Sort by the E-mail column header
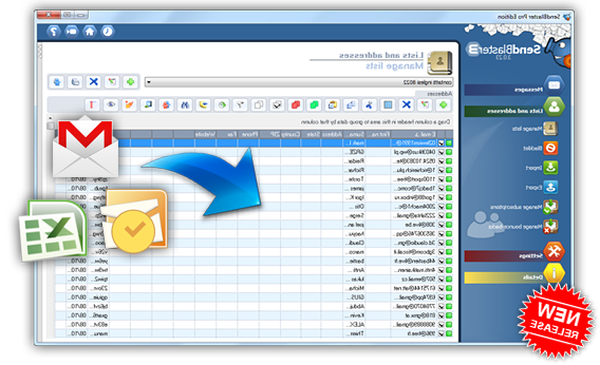 pyautogui.click(x=414, y=134)
